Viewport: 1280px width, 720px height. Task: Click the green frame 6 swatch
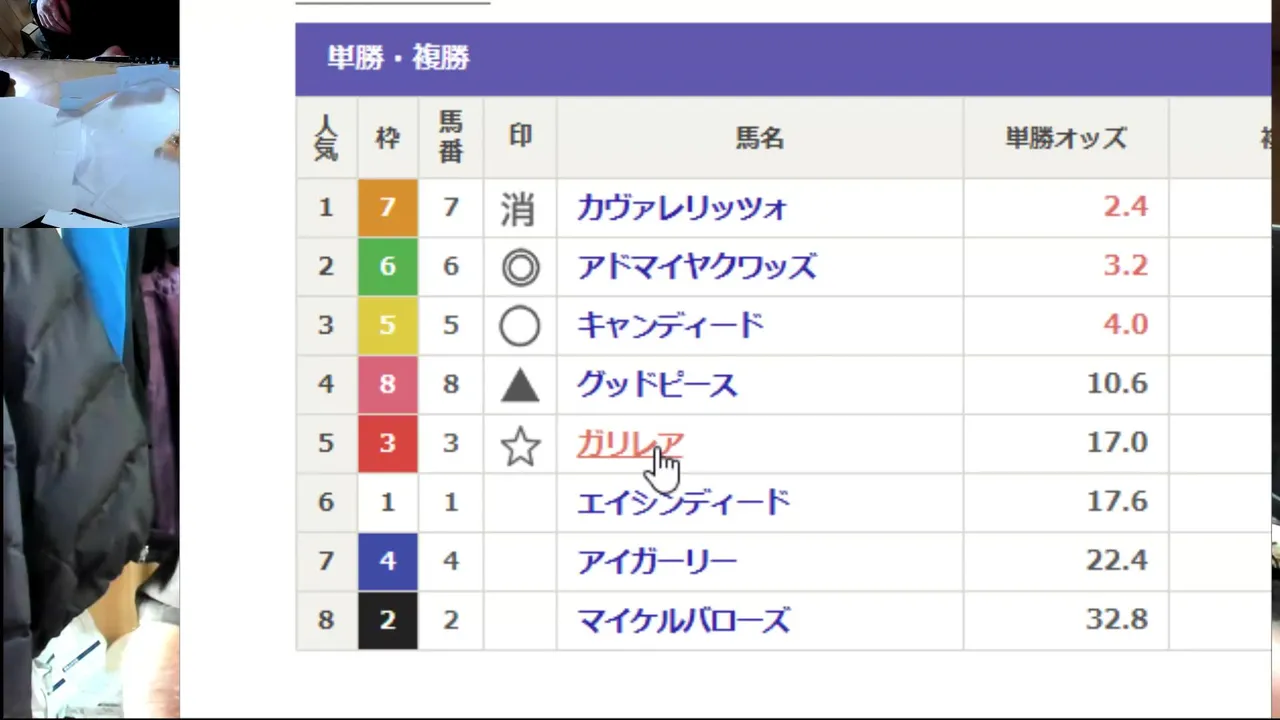(387, 267)
